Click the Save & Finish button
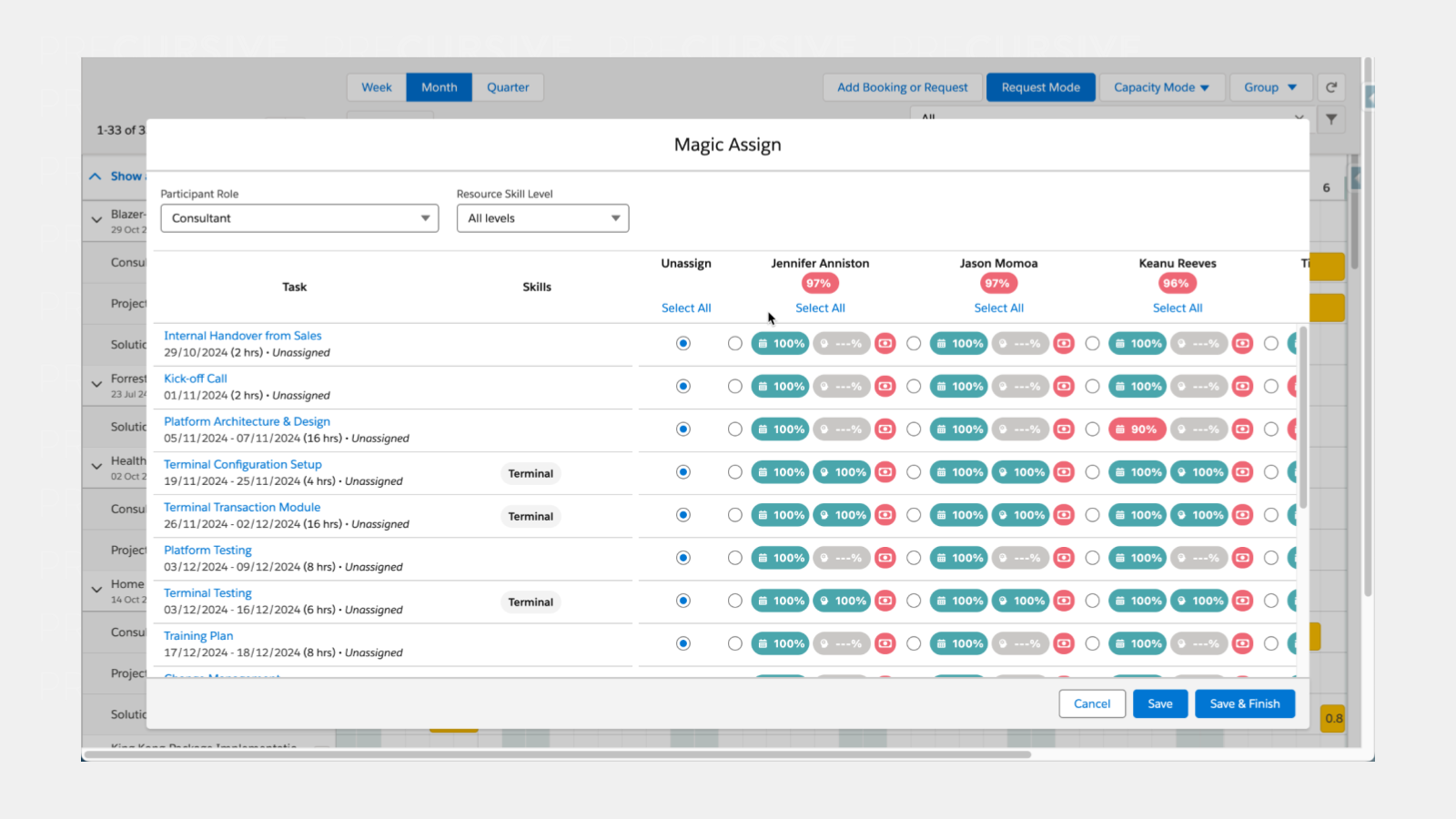This screenshot has height=819, width=1456. pos(1245,703)
